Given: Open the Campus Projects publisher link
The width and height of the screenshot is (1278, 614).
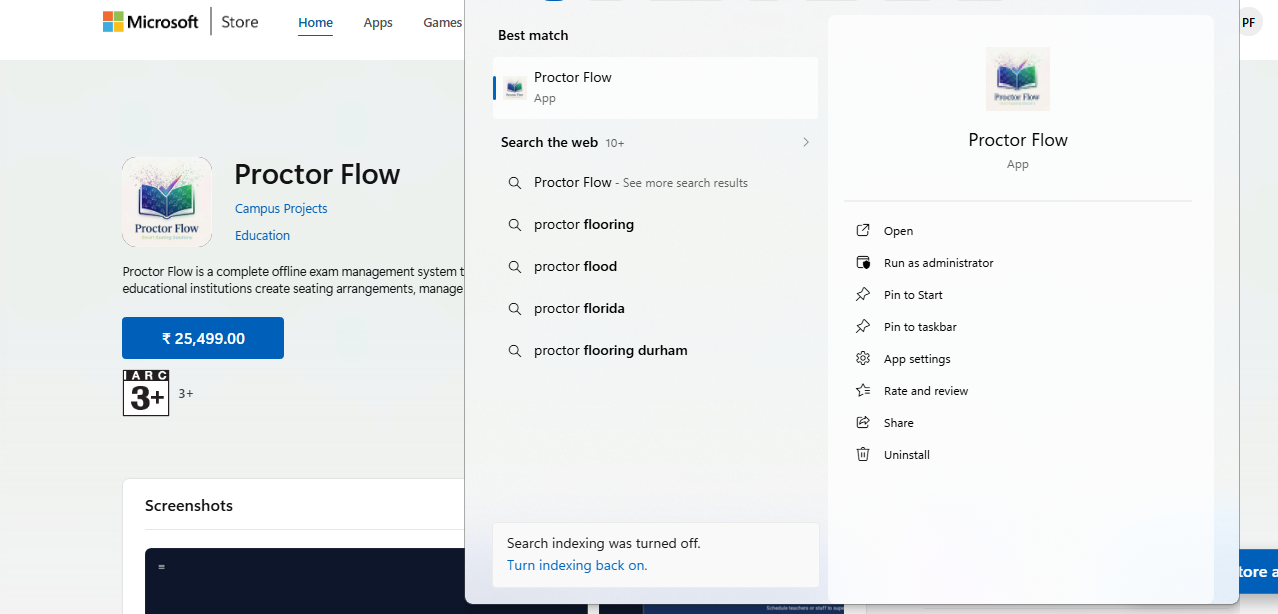Looking at the screenshot, I should [281, 209].
